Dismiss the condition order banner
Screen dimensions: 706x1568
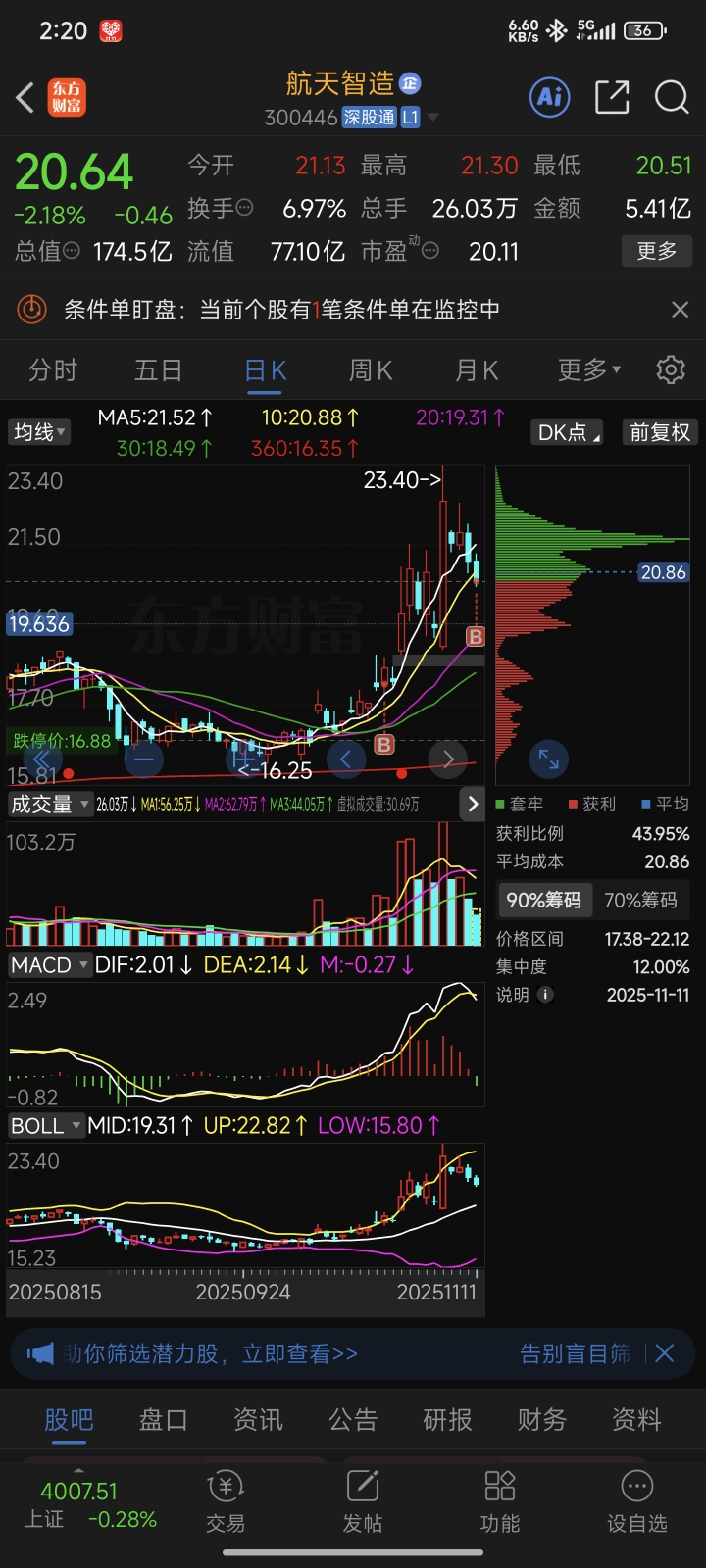pos(680,310)
